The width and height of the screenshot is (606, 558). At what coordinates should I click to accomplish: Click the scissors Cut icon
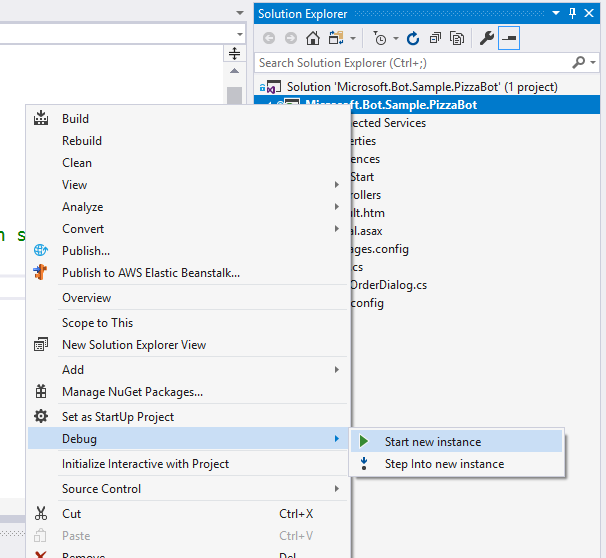coord(41,514)
